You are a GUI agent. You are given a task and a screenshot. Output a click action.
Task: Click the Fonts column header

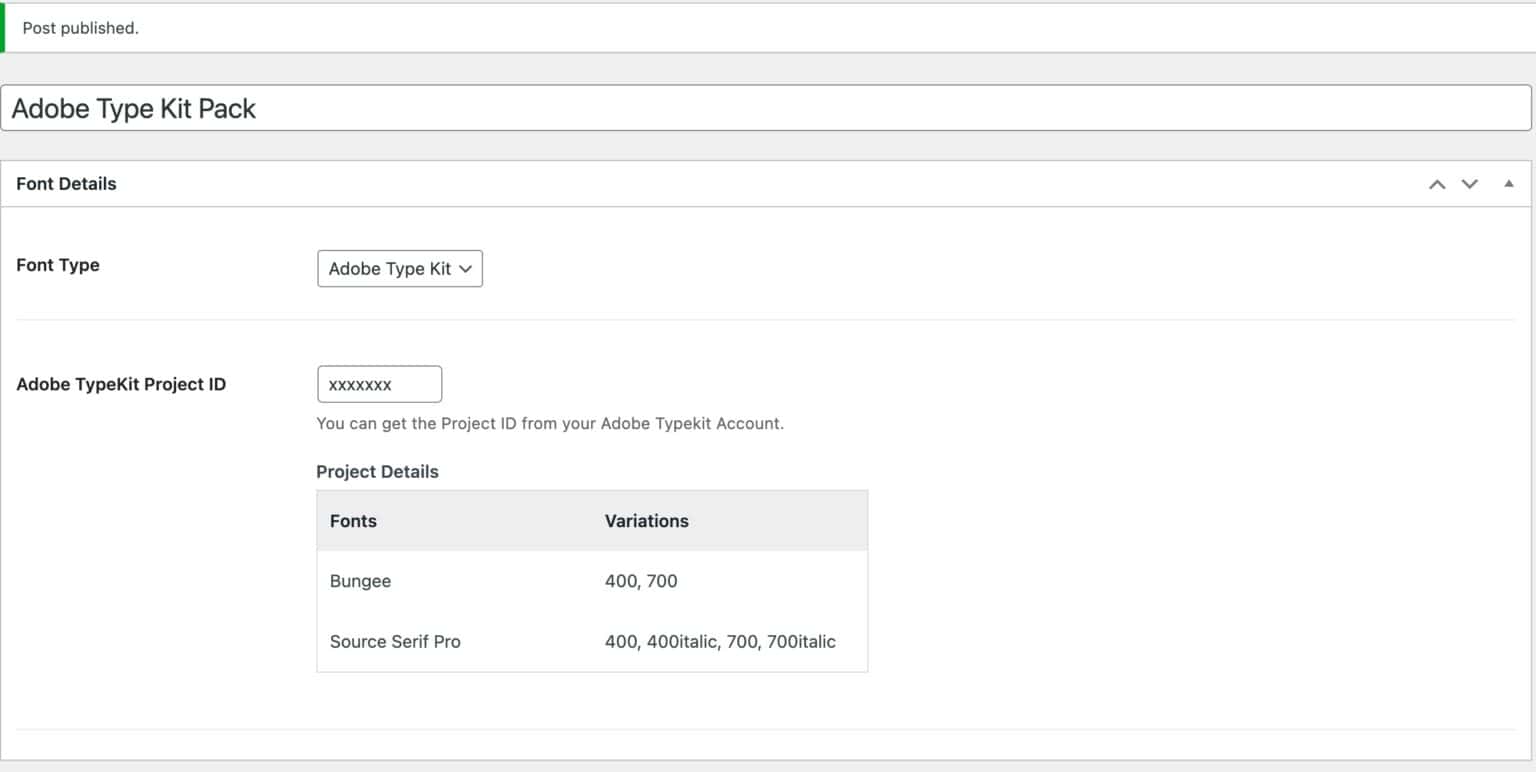click(352, 520)
